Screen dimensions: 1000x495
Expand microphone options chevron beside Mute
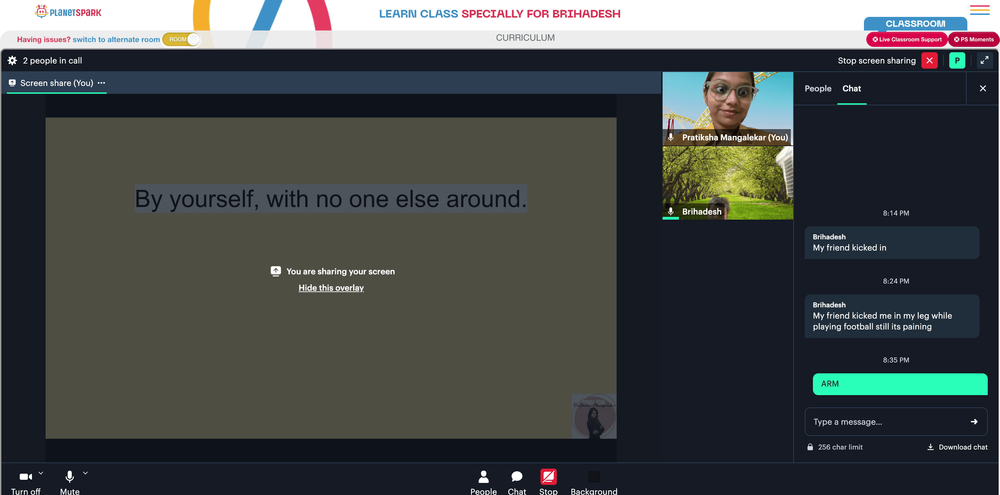(x=85, y=473)
